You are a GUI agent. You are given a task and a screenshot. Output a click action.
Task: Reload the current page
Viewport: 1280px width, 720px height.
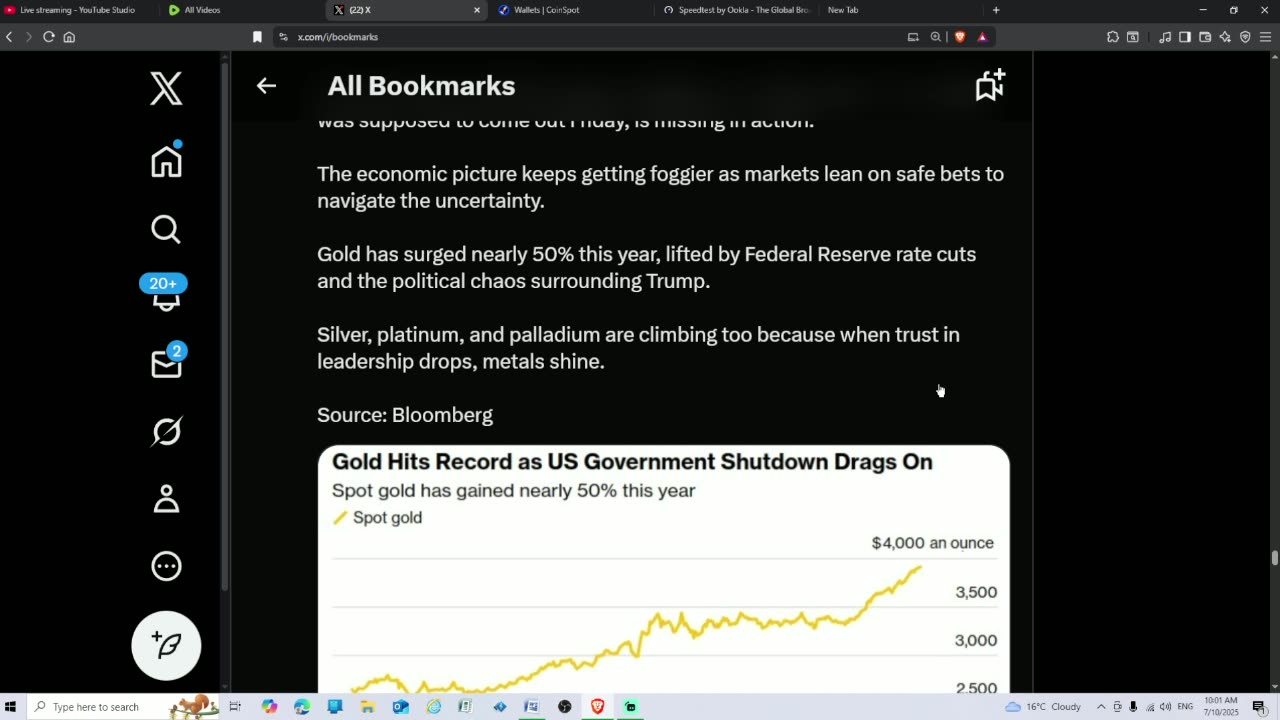click(x=48, y=37)
